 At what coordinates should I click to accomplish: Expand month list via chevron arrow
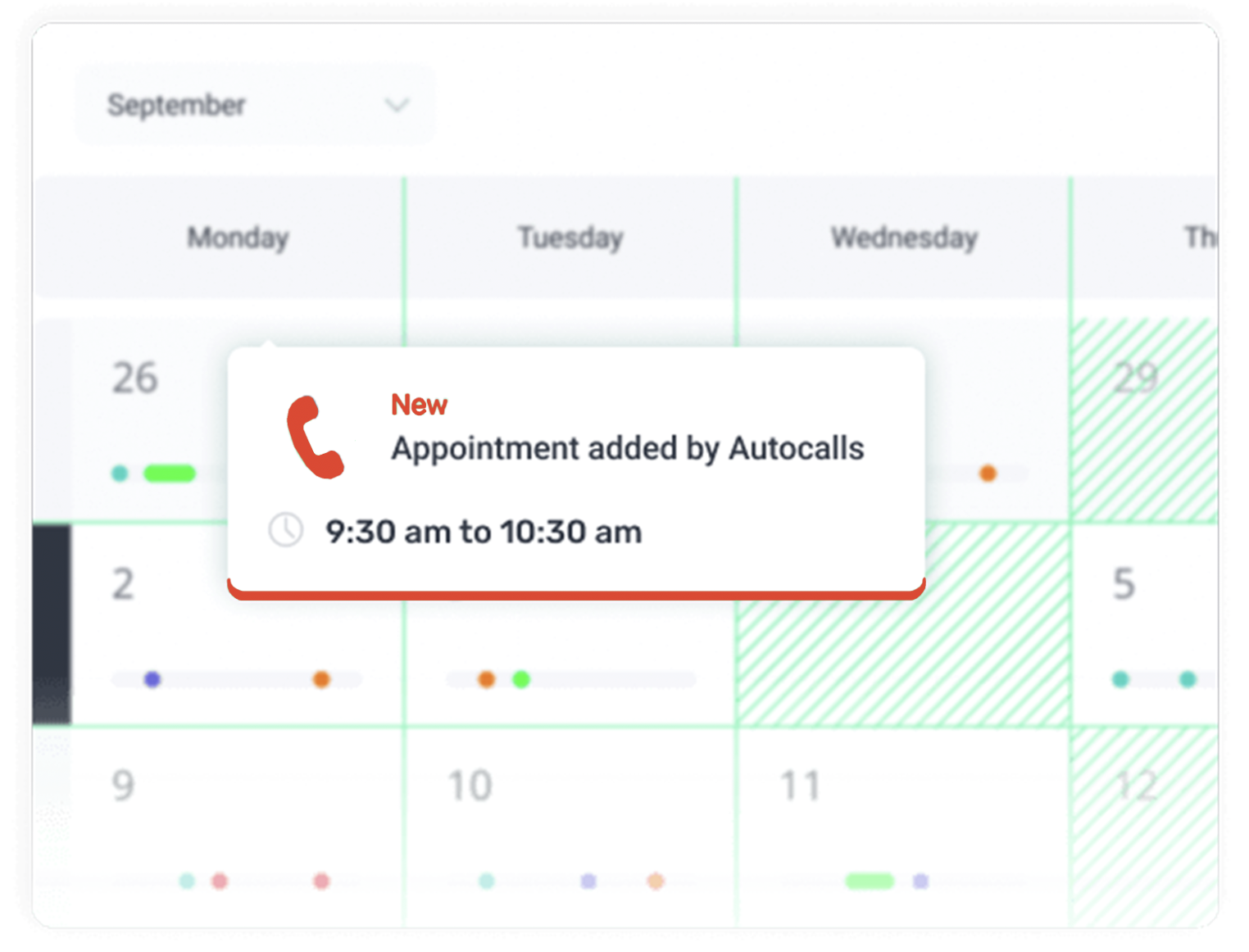click(397, 105)
